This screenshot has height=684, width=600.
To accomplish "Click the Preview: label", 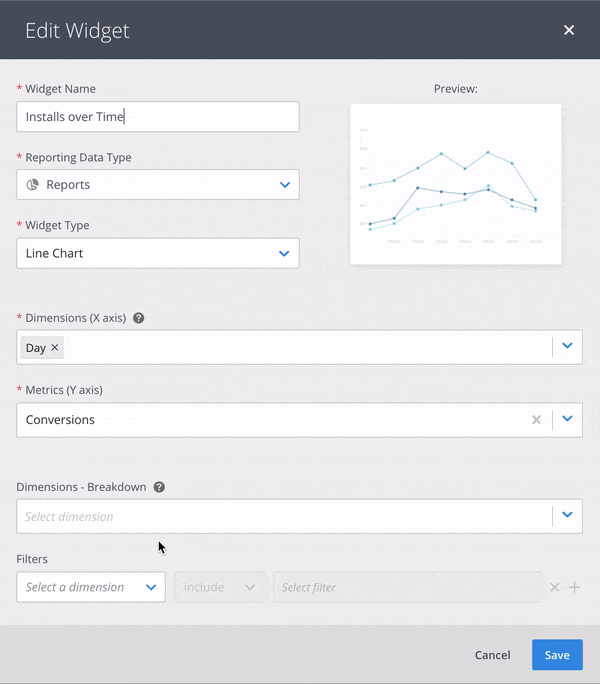I will [x=456, y=89].
